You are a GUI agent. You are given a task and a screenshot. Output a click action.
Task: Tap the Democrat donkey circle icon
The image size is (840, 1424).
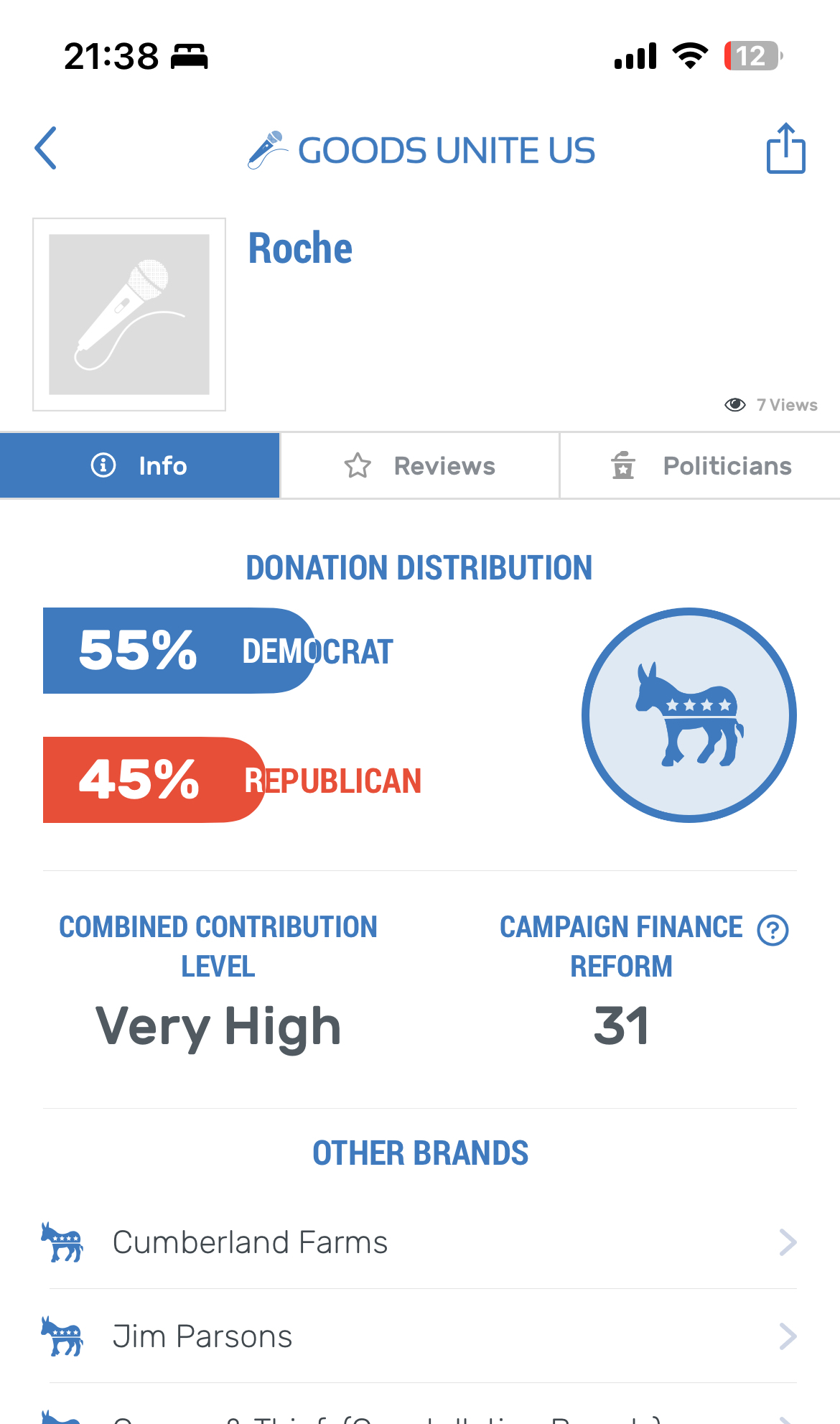pyautogui.click(x=689, y=715)
